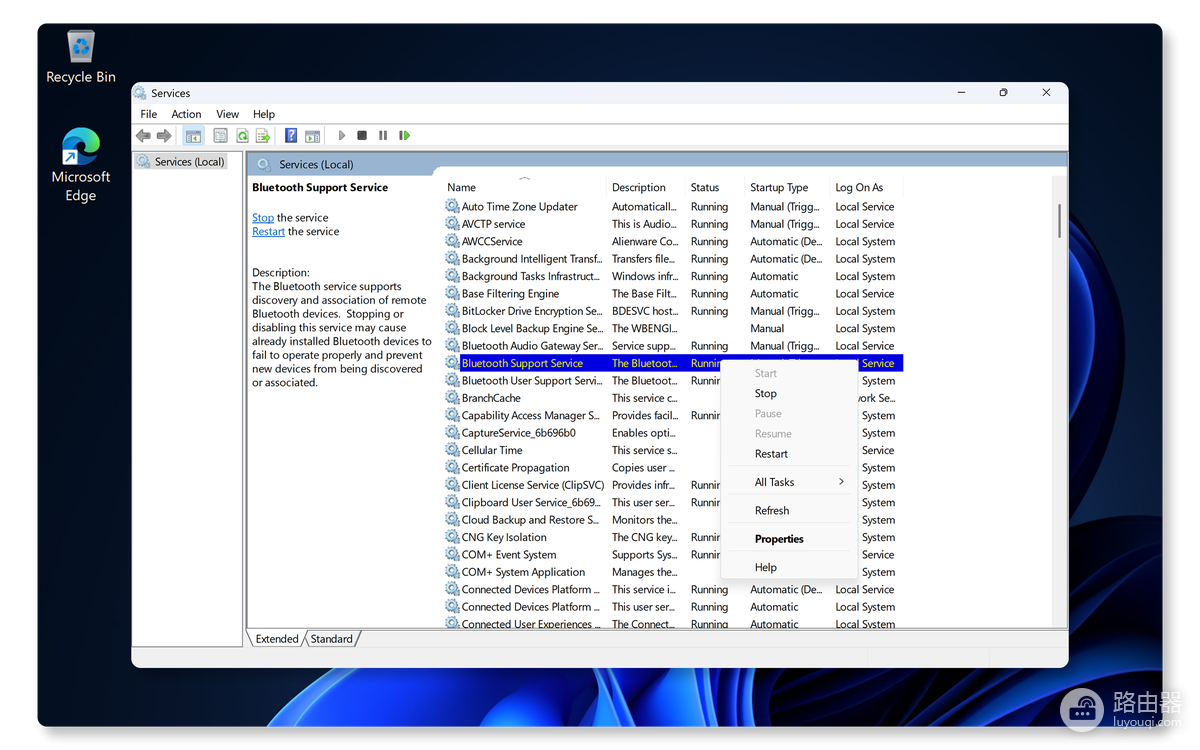Click the Forward arrow in the toolbar

(164, 136)
